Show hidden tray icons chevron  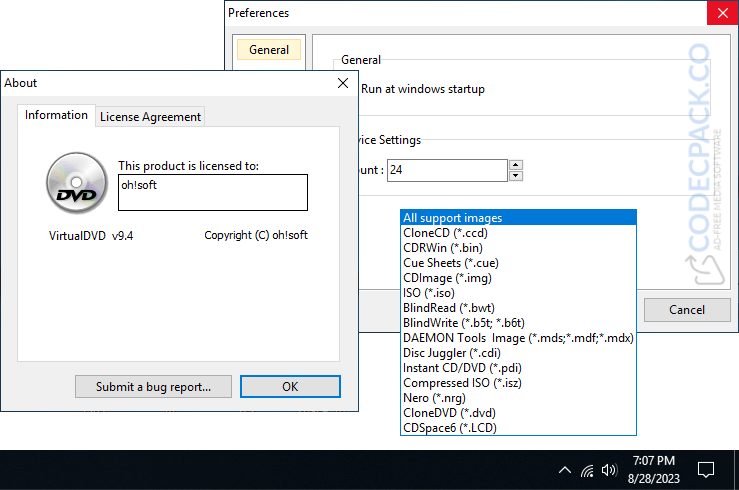(x=565, y=470)
